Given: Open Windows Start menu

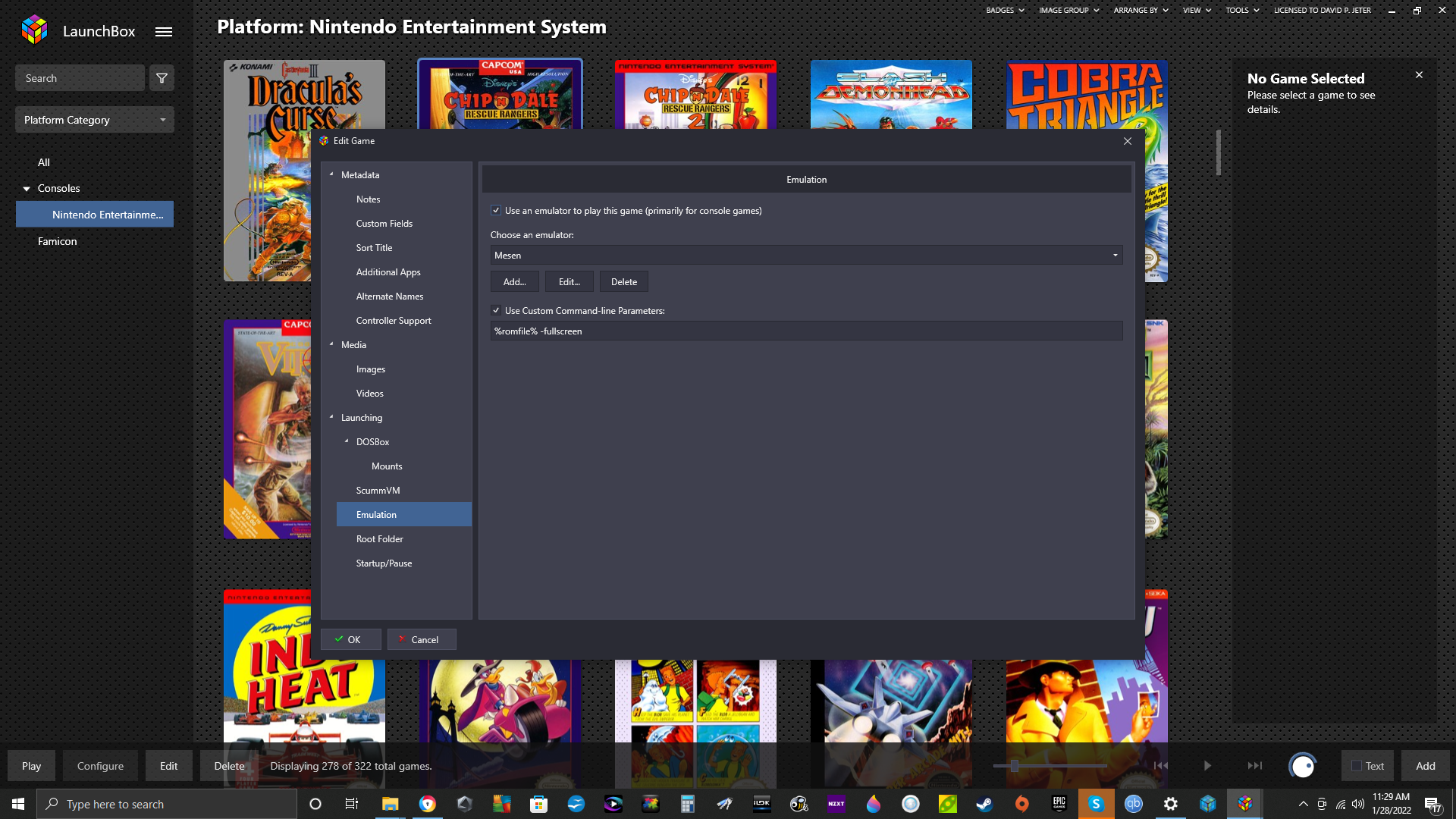Looking at the screenshot, I should coord(18,805).
